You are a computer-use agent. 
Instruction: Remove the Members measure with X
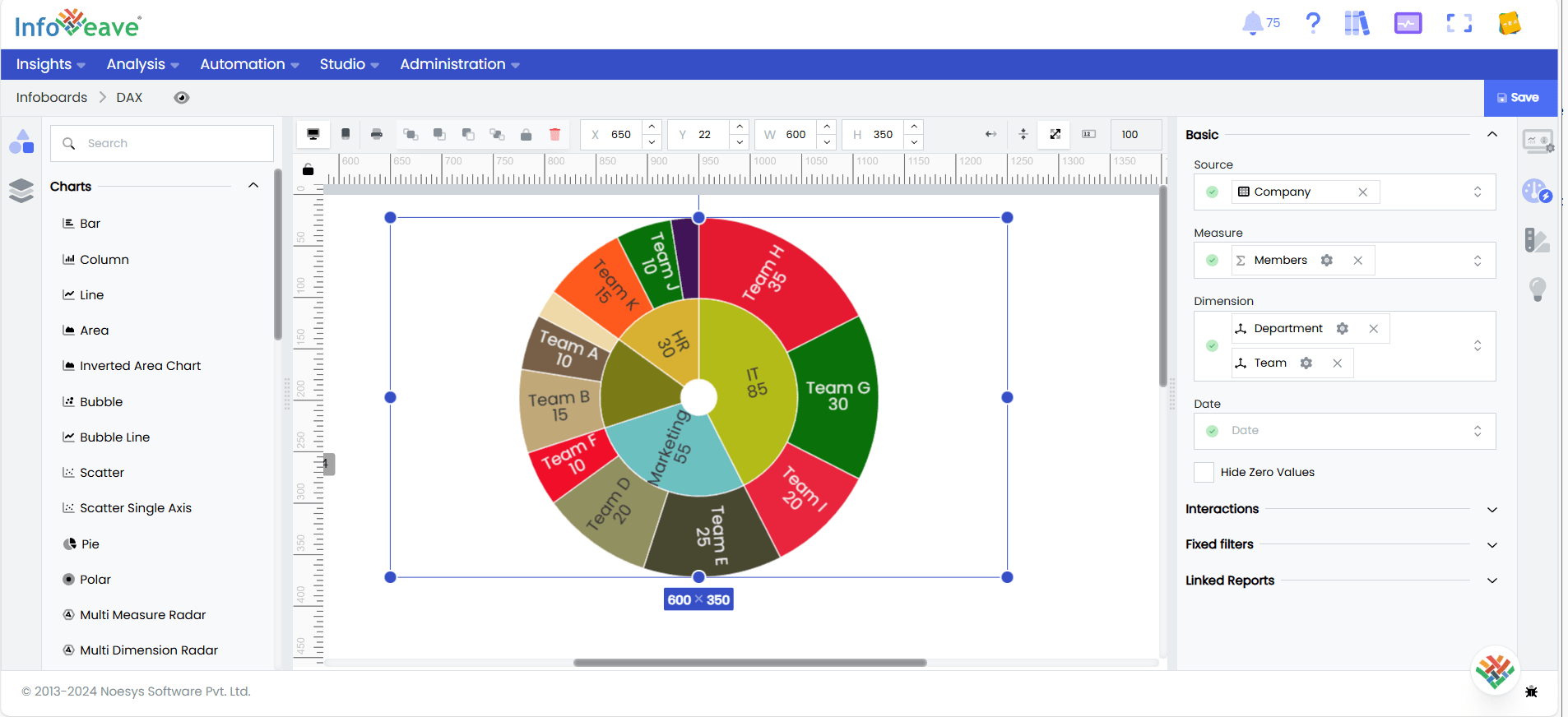coord(1358,260)
